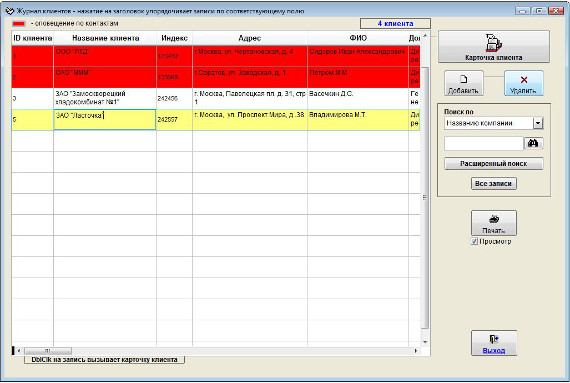Open Расширенный поиск advanced search
Viewport: 570px width, 383px height.
494,164
